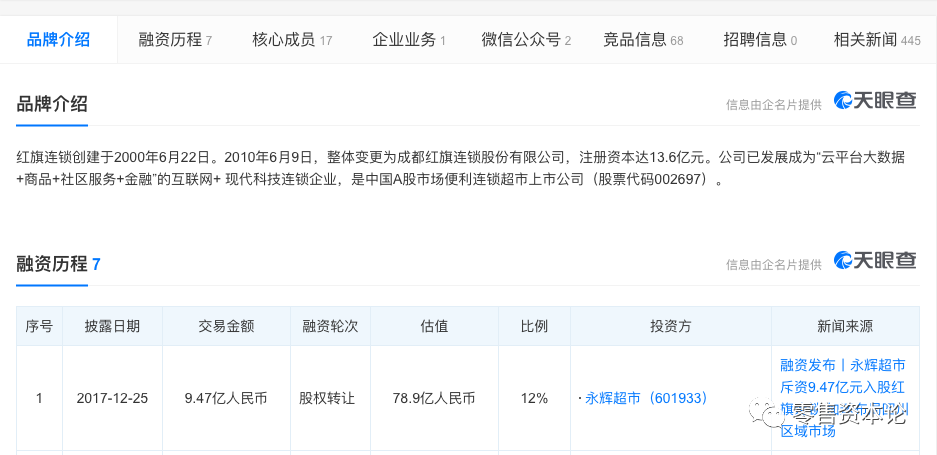Viewport: 937px width, 455px height.
Task: Click the 2017-12-25 date cell
Action: click(112, 398)
